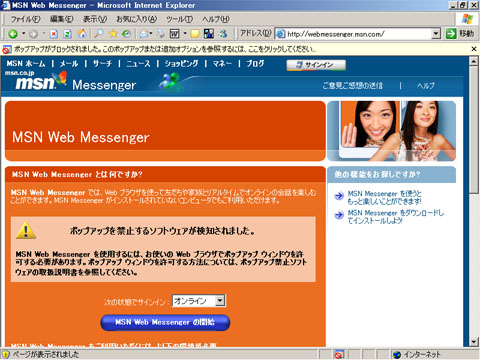Viewport: 480px width, 360px height.
Task: Click the MSN Web Messenger の開始 button
Action: 165,322
